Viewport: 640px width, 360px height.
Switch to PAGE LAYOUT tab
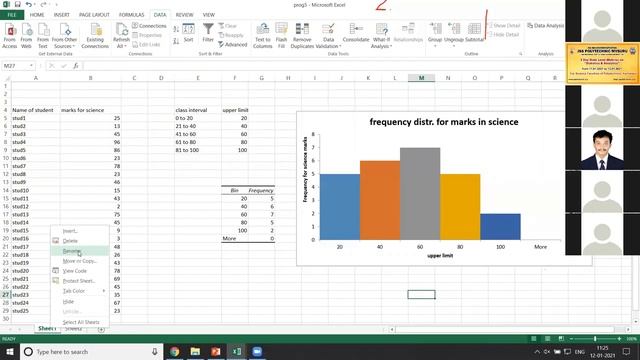tap(94, 15)
